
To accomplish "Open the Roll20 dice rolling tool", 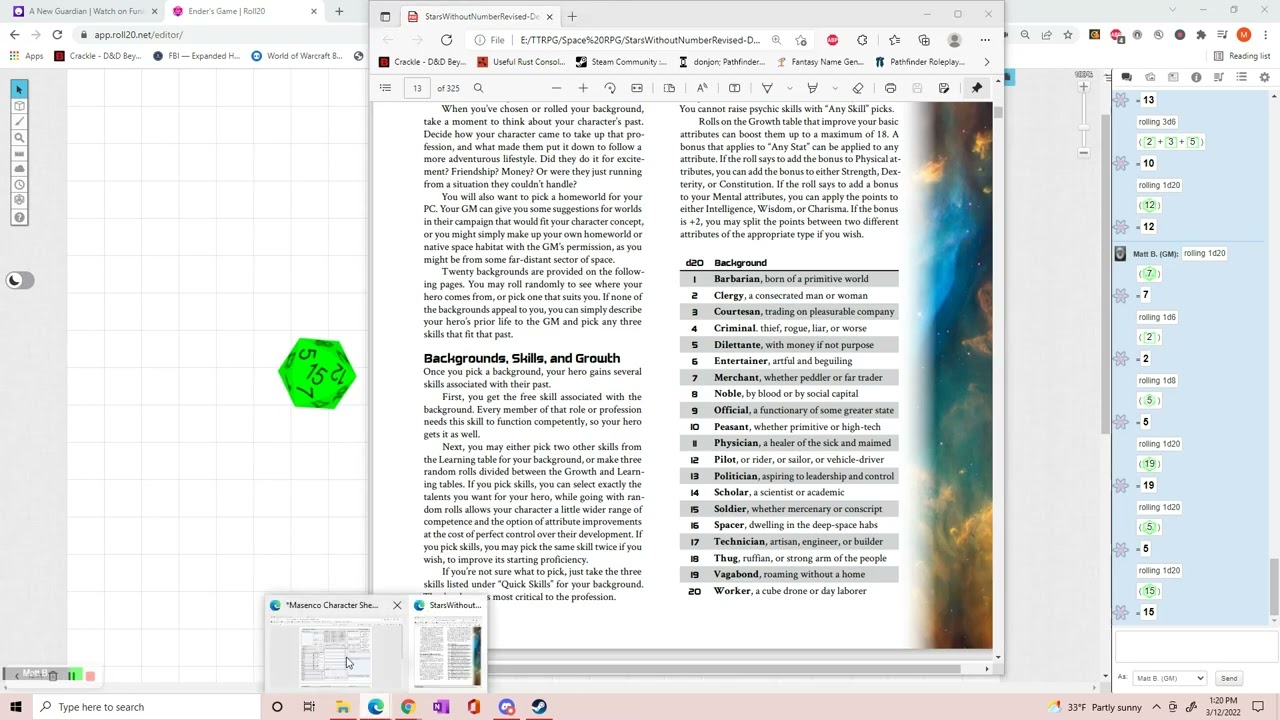I will tap(19, 201).
